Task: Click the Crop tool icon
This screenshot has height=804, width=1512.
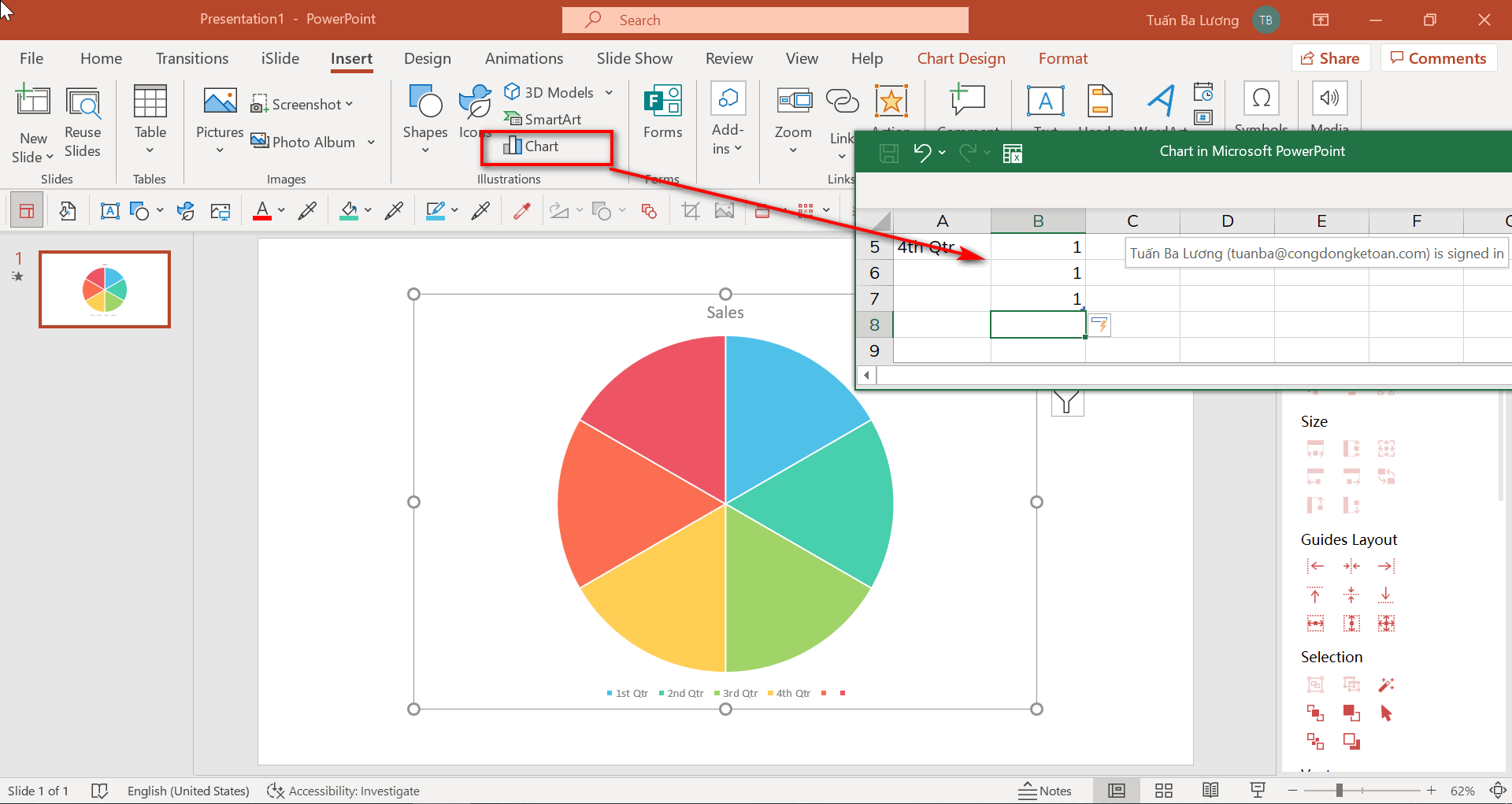Action: pos(691,210)
